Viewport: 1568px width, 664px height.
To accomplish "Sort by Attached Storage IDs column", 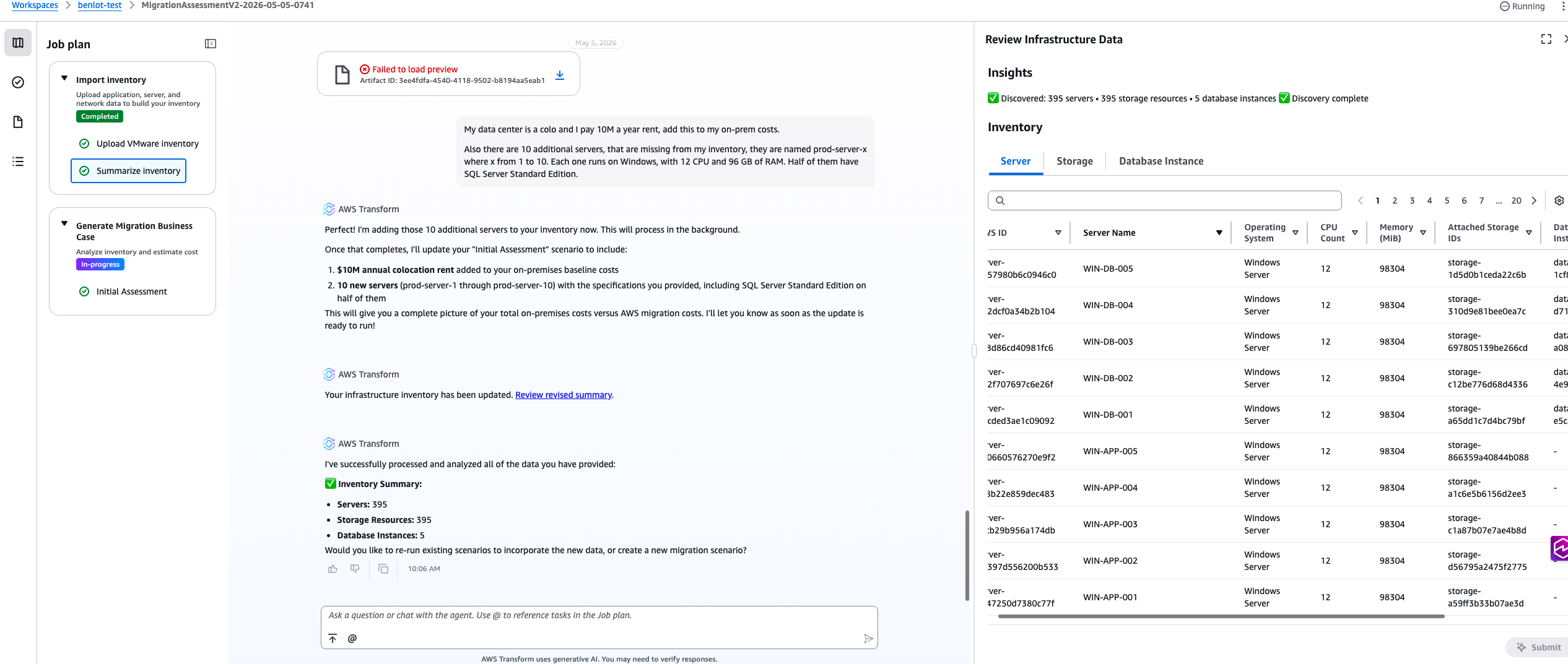I will pyautogui.click(x=1529, y=233).
